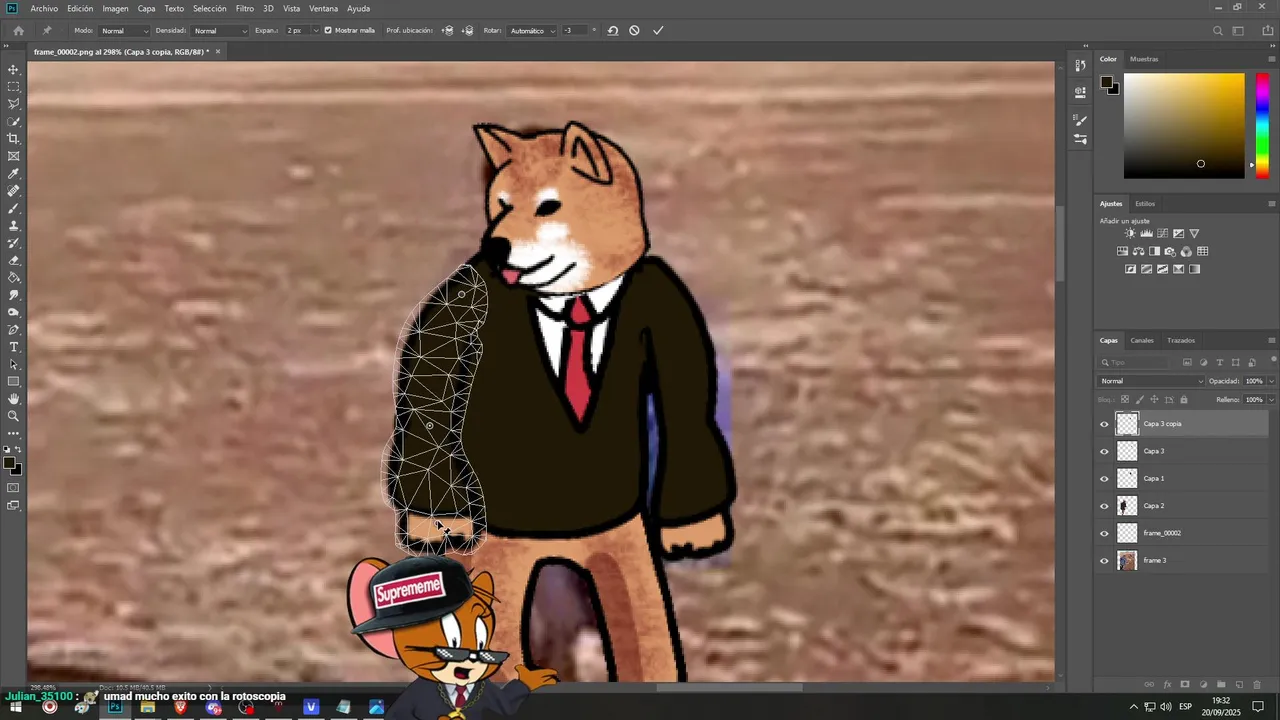This screenshot has height=720, width=1280.
Task: Add a Brightness/Contrast adjustment
Action: tap(1130, 233)
